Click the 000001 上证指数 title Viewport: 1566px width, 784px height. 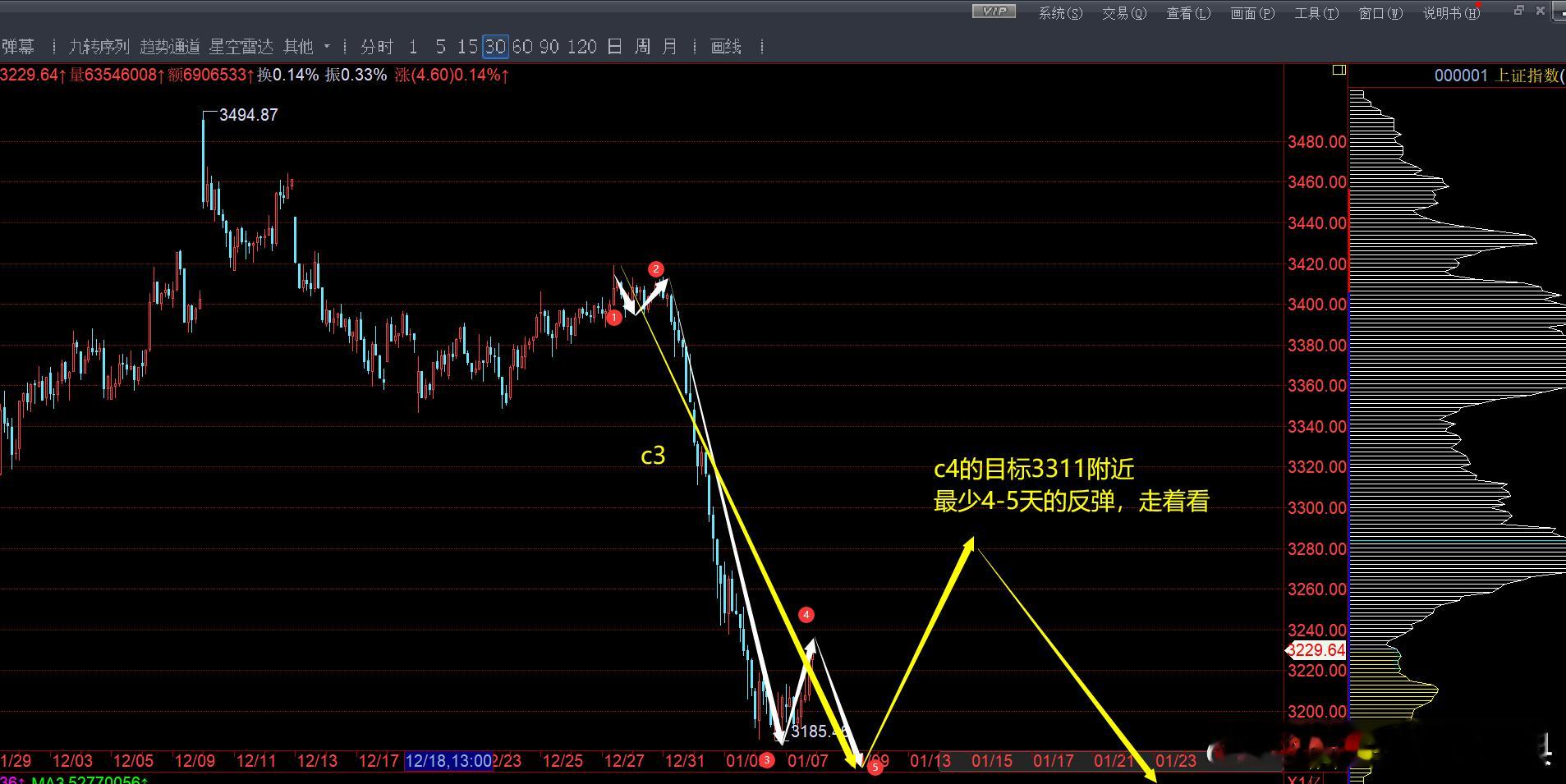coord(1498,76)
